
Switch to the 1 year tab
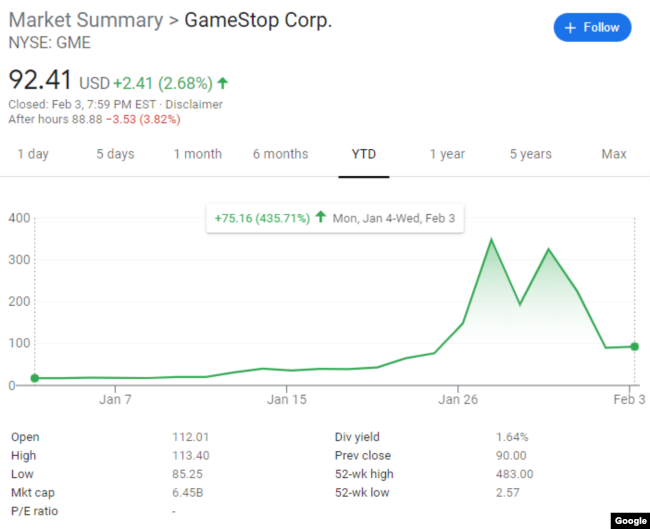click(447, 154)
